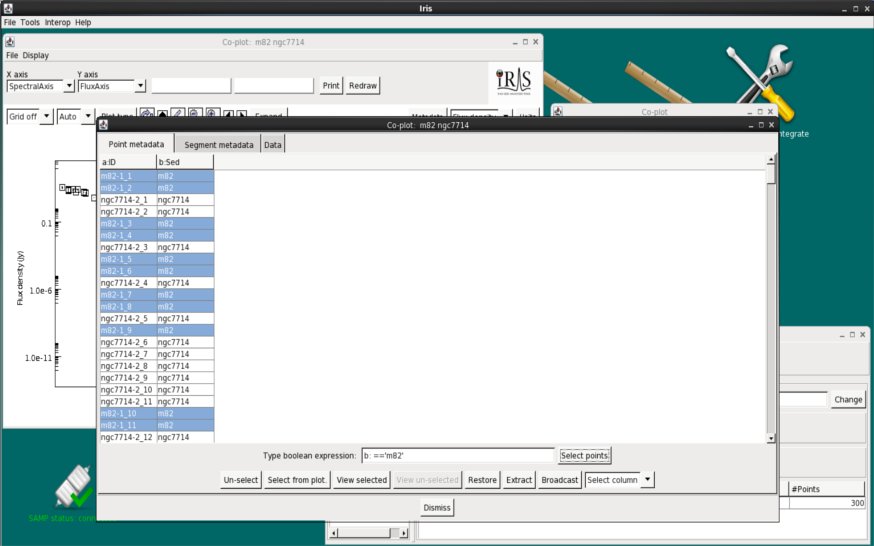Screen dimensions: 874x546
Task: Switch to the Segment metadata tab
Action: coord(218,145)
